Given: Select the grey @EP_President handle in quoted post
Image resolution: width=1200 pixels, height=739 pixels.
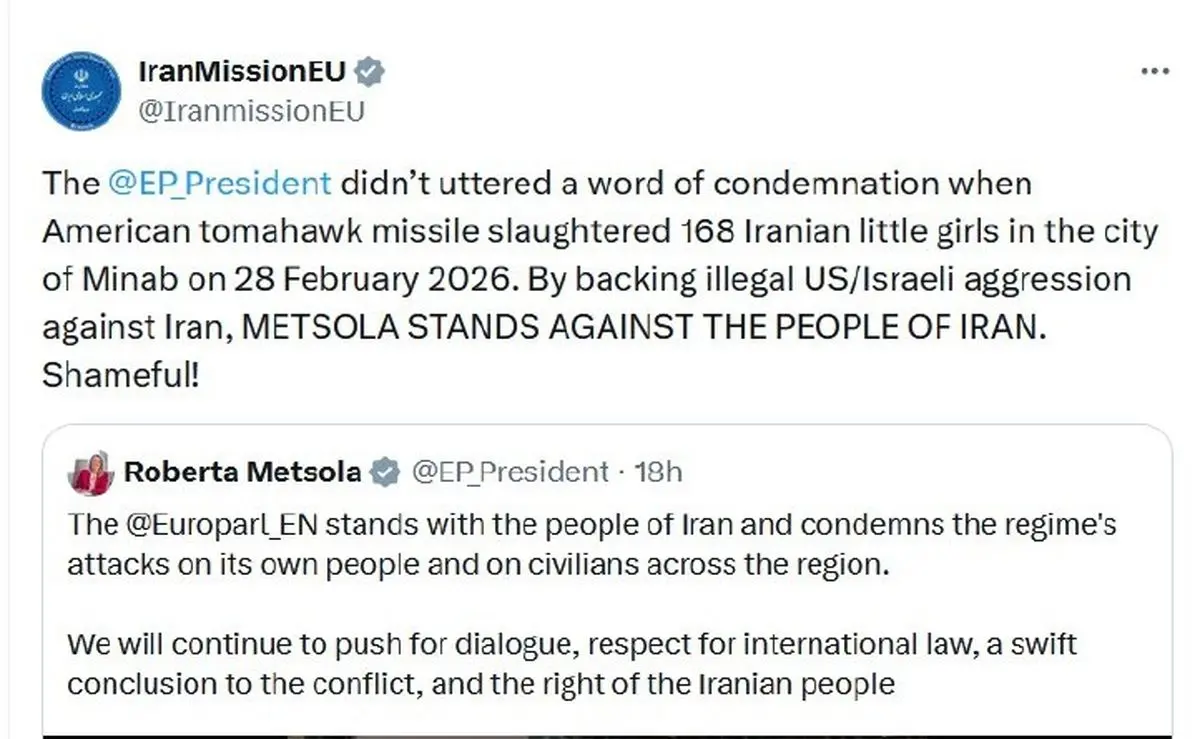Looking at the screenshot, I should tap(510, 472).
